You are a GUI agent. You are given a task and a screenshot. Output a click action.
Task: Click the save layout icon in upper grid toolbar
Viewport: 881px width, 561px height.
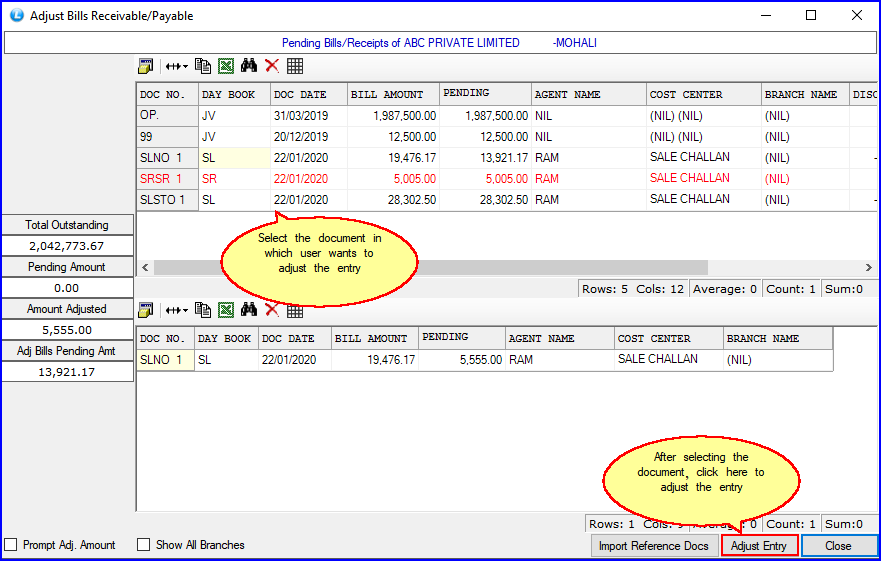146,66
